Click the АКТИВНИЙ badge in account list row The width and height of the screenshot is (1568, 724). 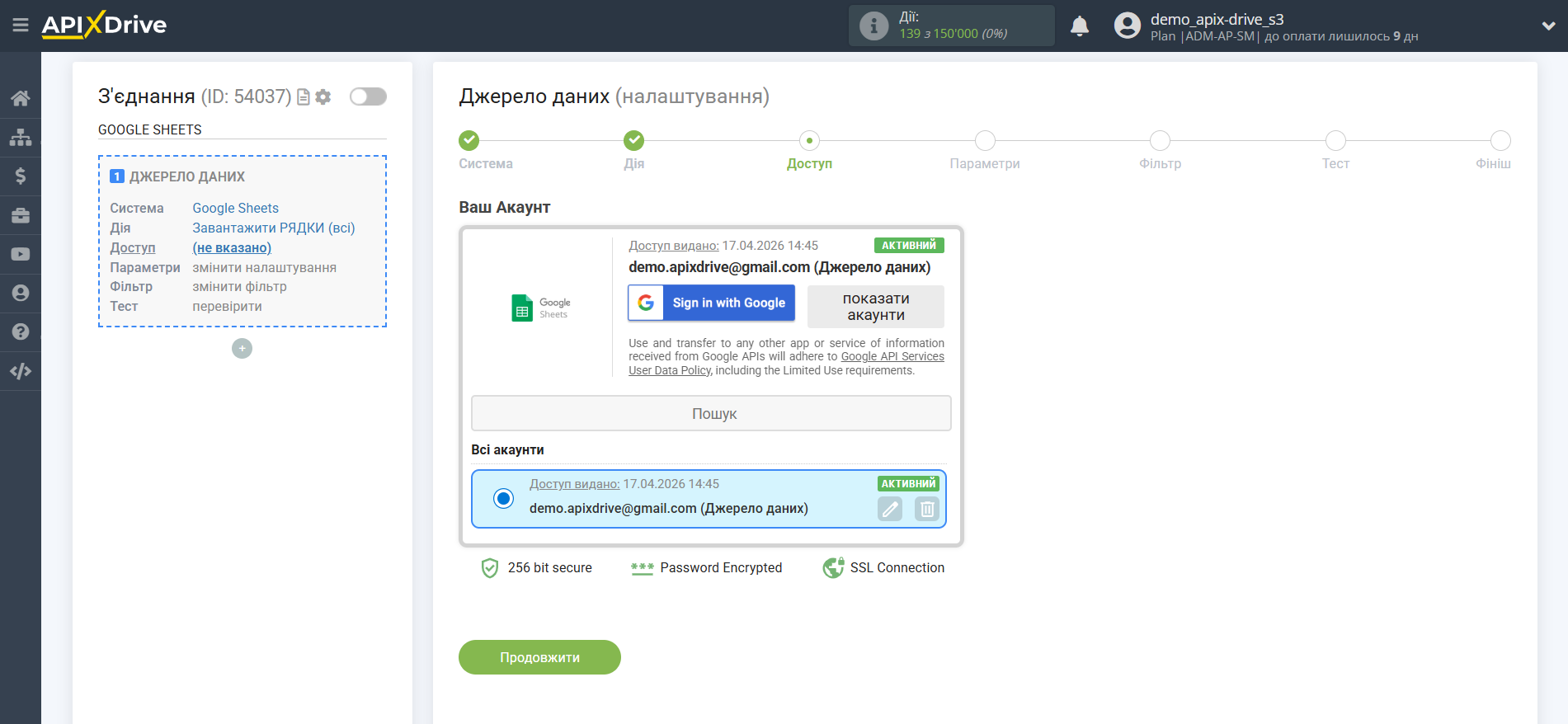point(908,484)
